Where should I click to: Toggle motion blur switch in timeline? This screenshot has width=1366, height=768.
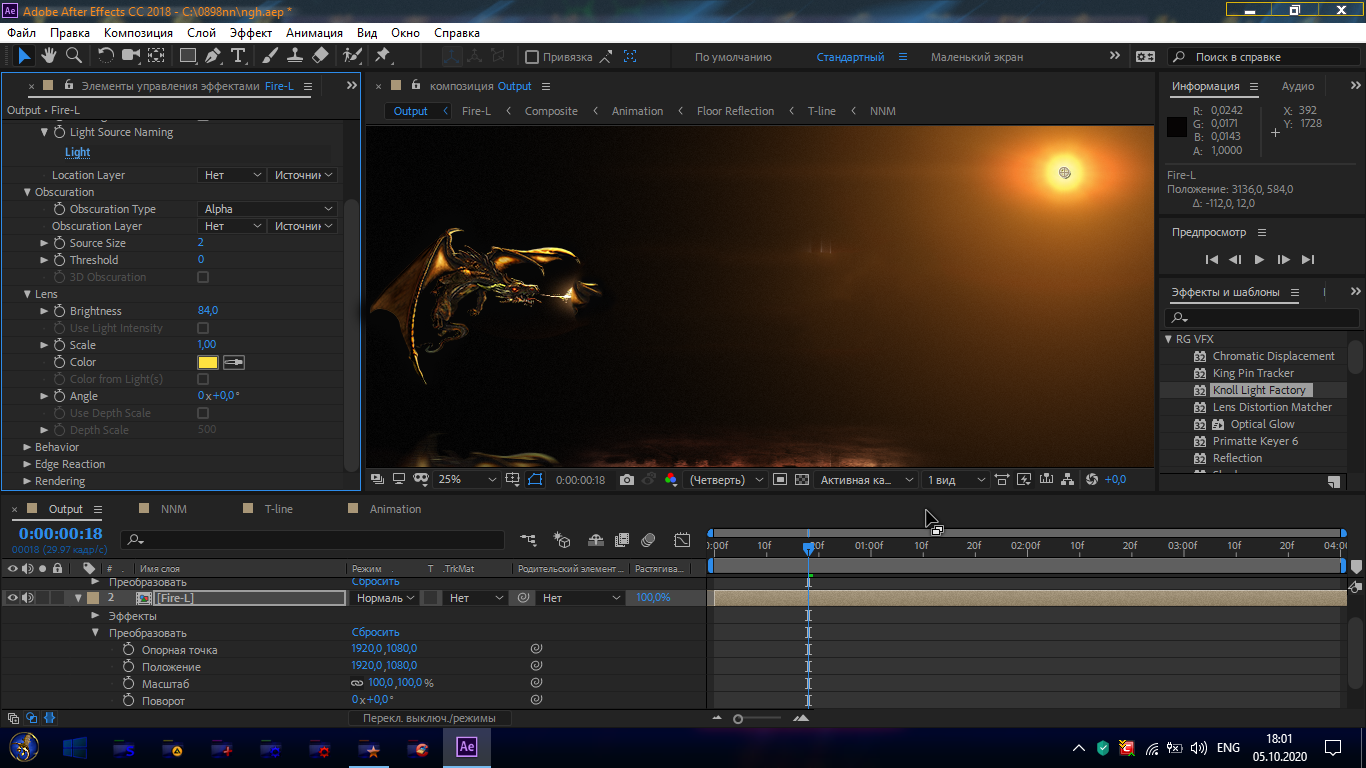(x=648, y=540)
